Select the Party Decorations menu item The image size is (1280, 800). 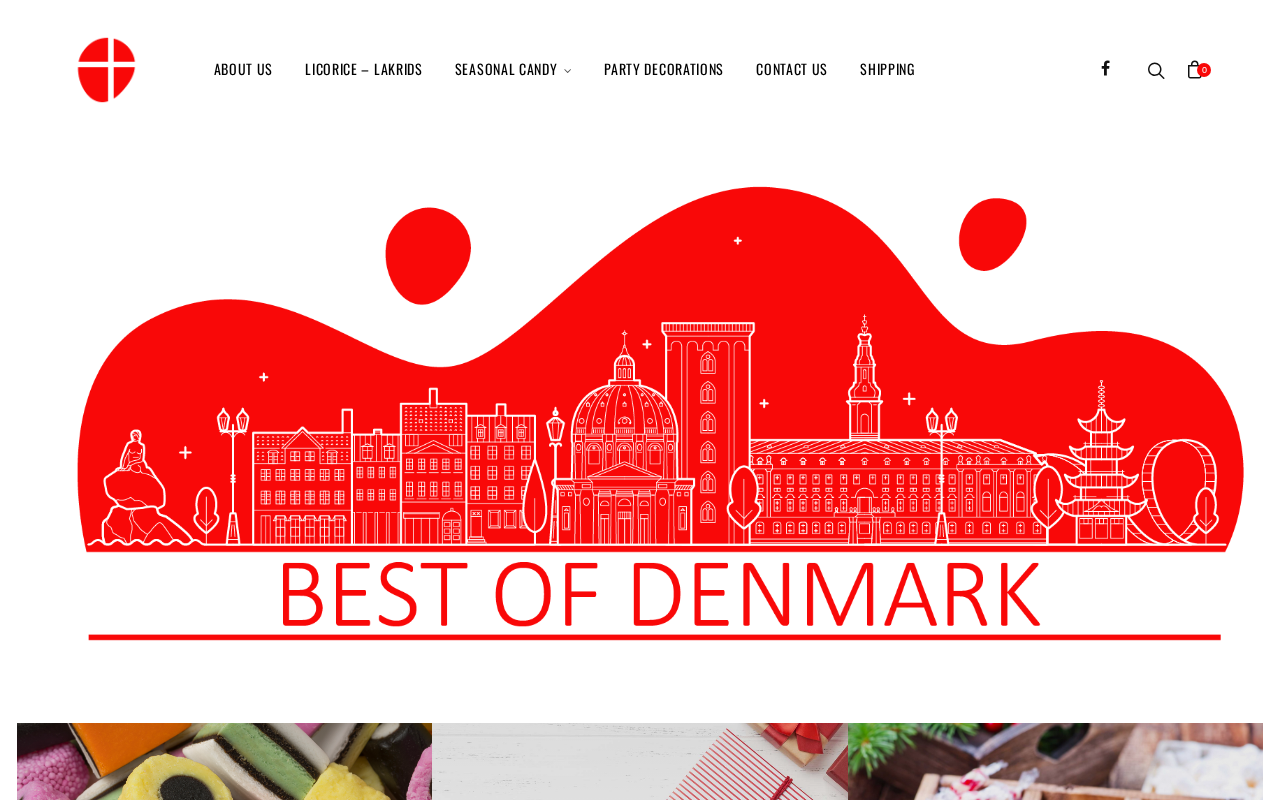[x=664, y=69]
